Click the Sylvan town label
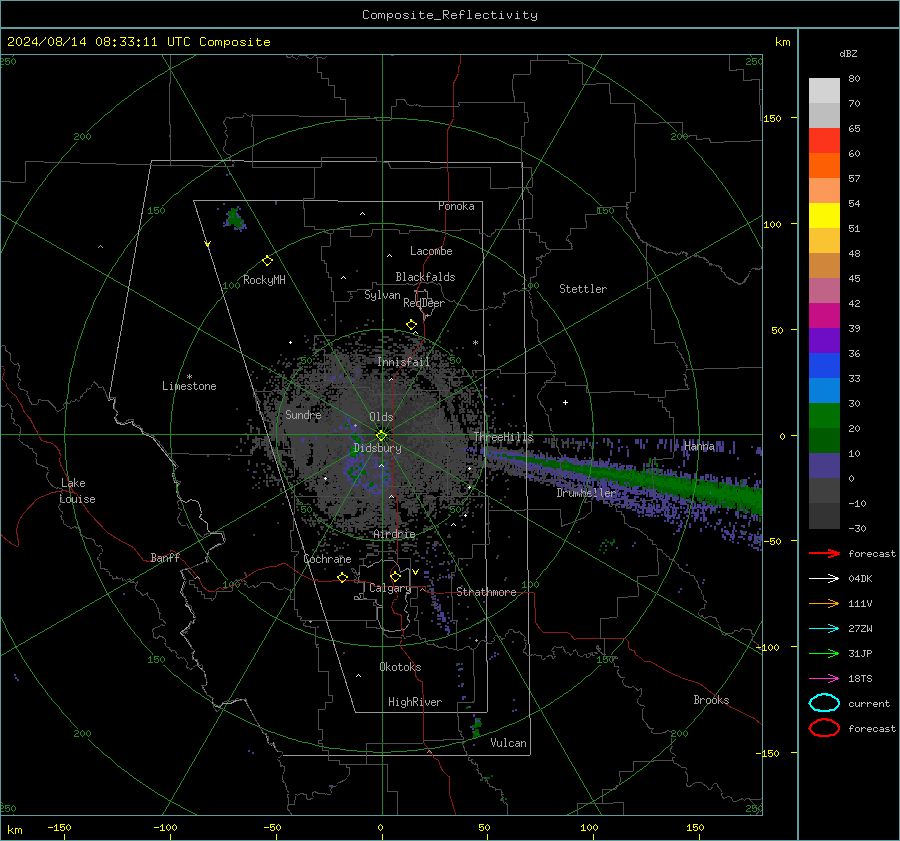Screen dimensions: 900x841 tap(382, 295)
